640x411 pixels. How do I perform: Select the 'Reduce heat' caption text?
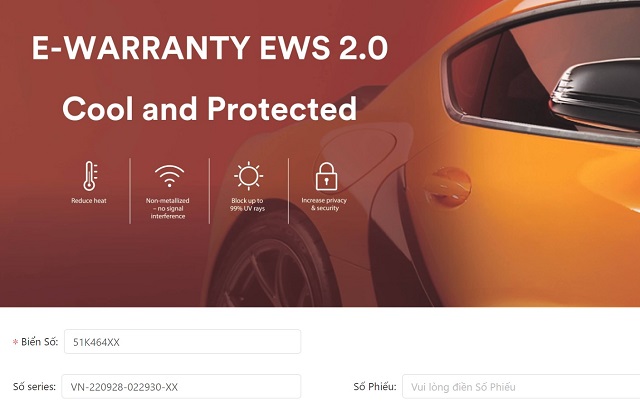pos(89,201)
